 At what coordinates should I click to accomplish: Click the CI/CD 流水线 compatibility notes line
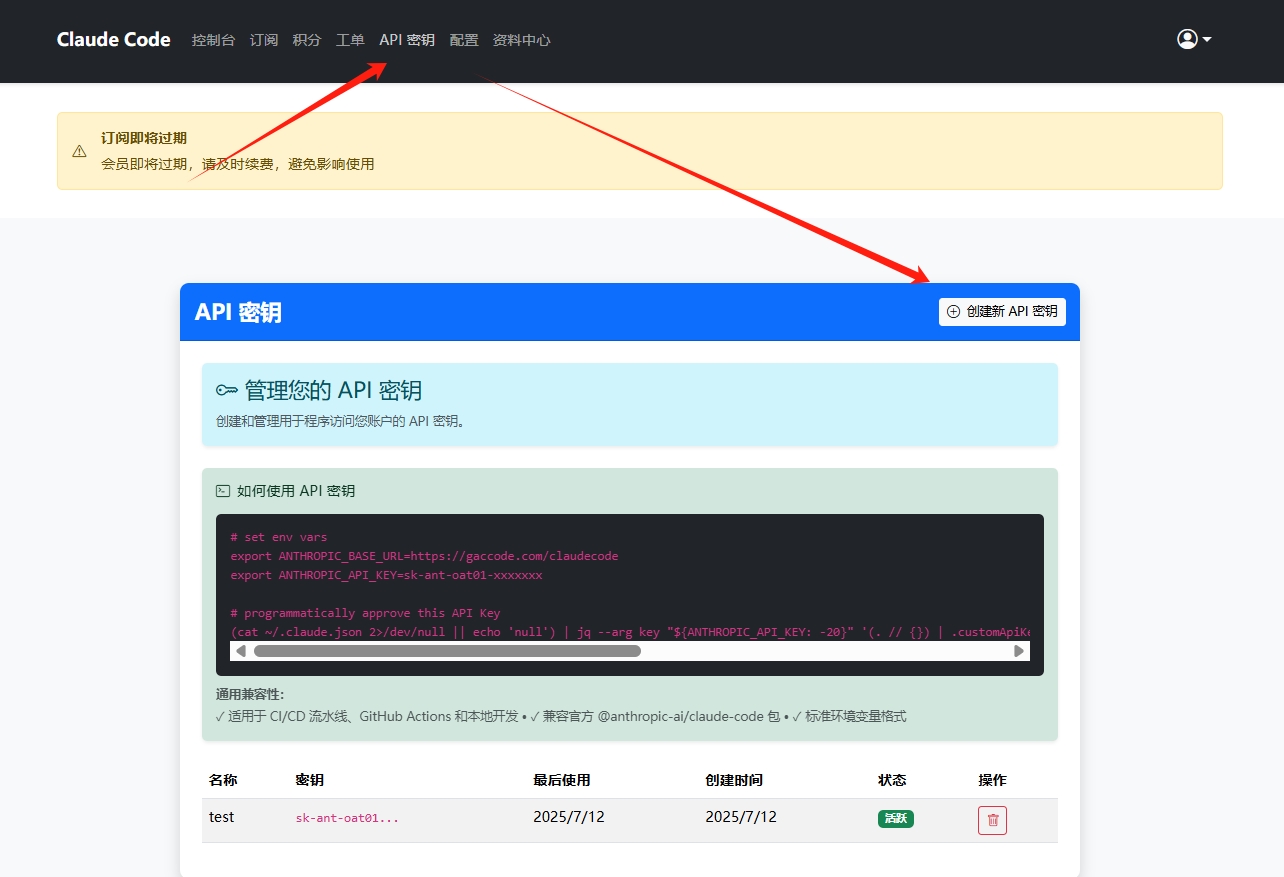(561, 716)
